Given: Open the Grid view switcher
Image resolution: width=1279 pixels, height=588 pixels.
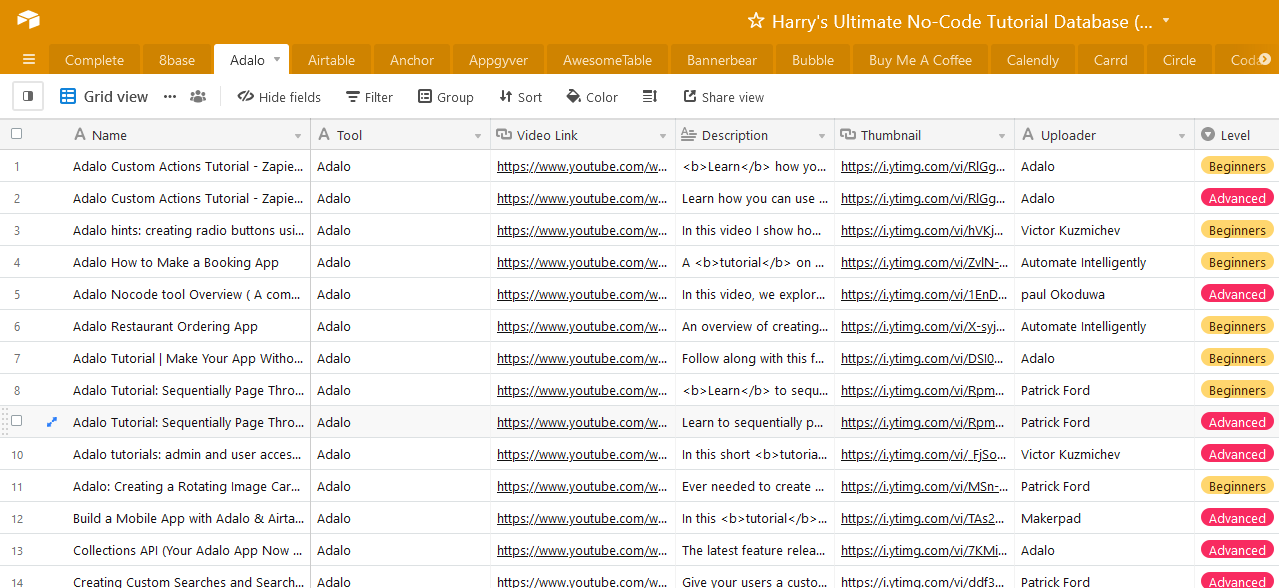Looking at the screenshot, I should tap(103, 97).
